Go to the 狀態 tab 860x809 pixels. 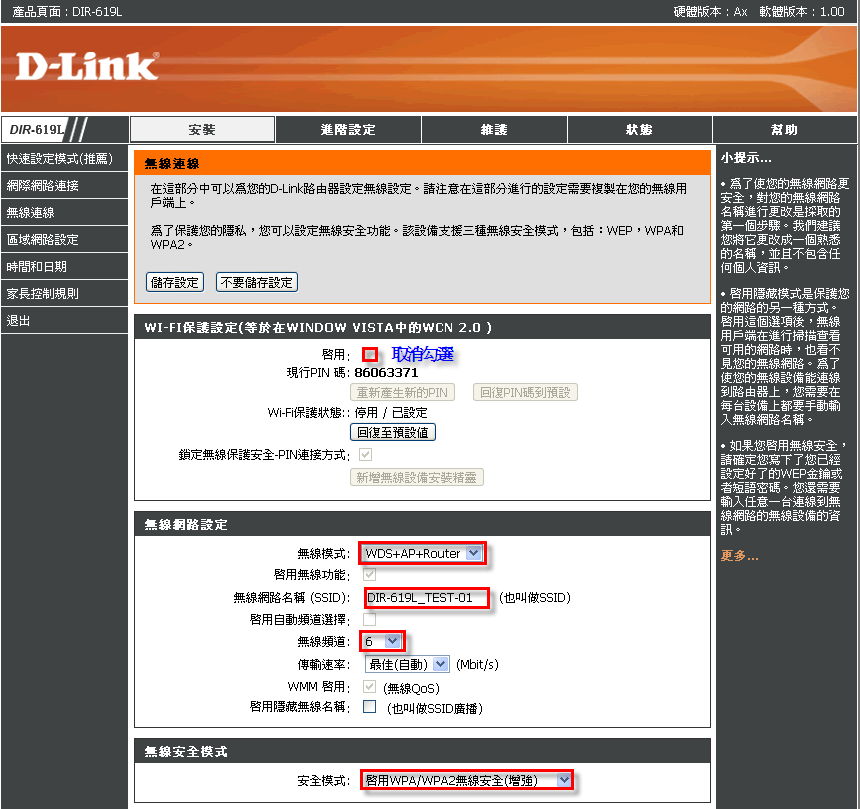639,129
